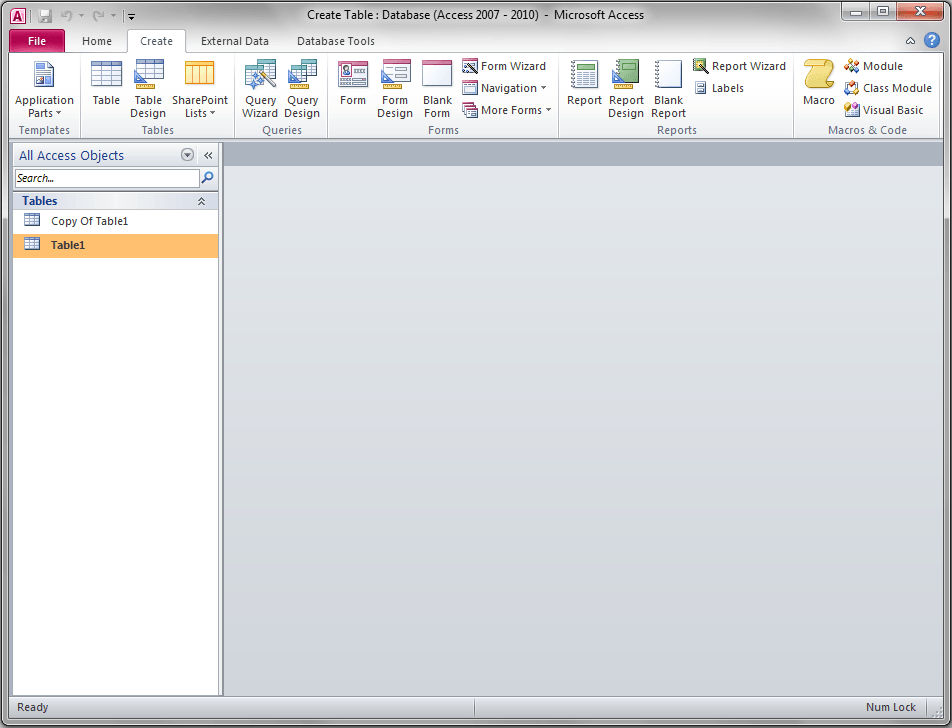Click the Undo button
Viewport: 952px width, 728px height.
click(67, 16)
